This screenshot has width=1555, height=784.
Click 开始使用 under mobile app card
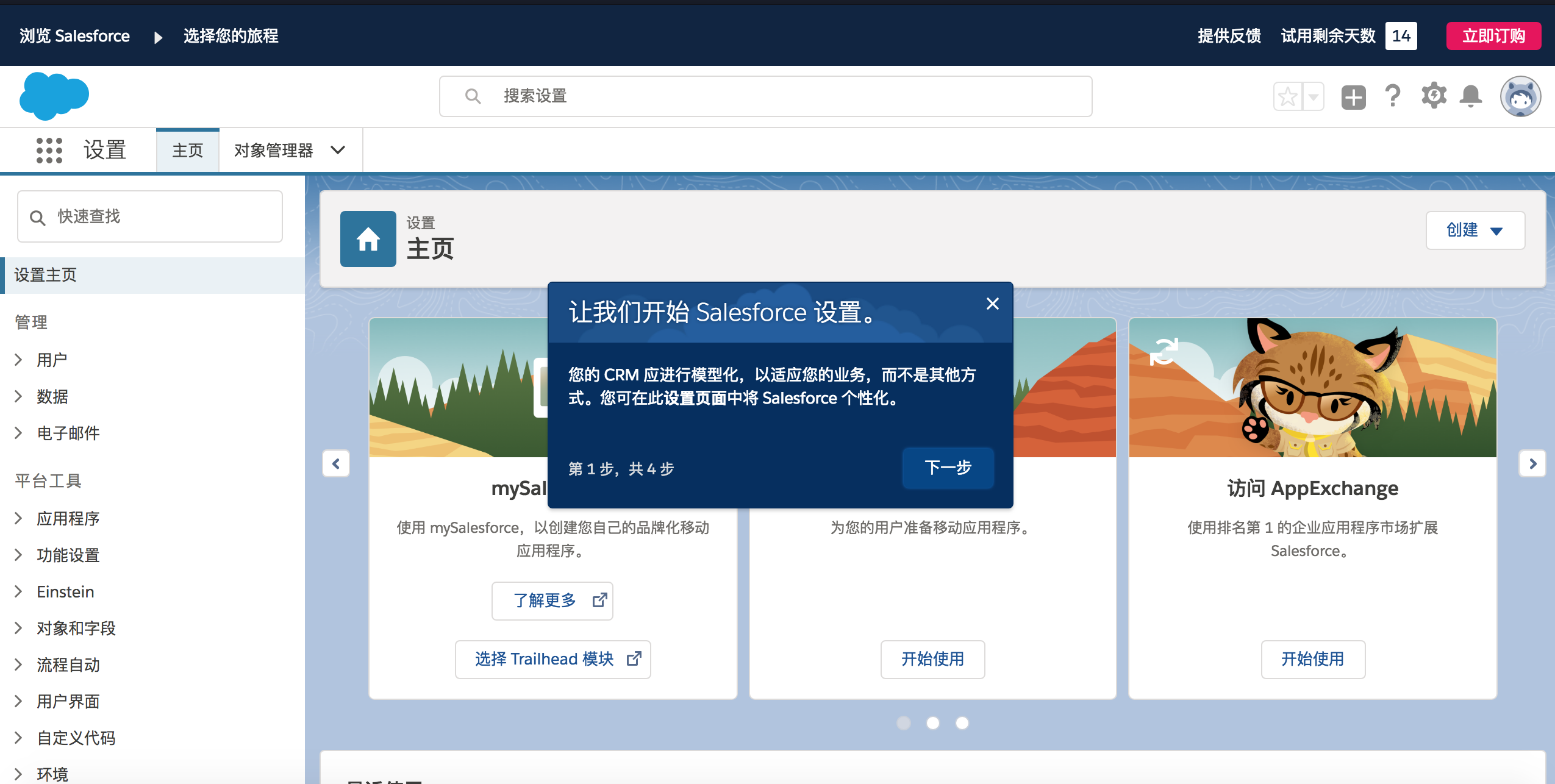coord(932,659)
